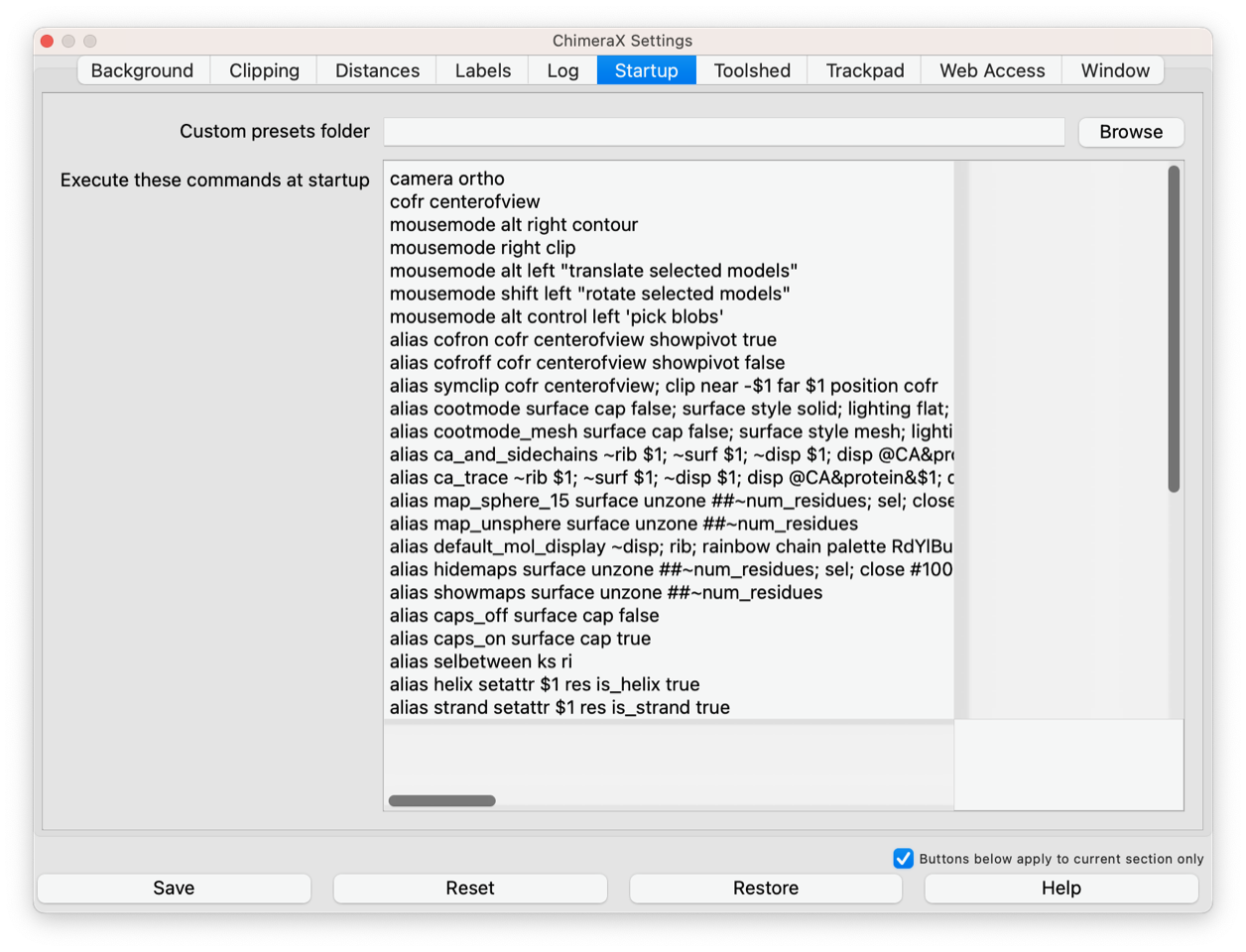Uncheck 'Buttons below apply to current section only'

coord(903,859)
